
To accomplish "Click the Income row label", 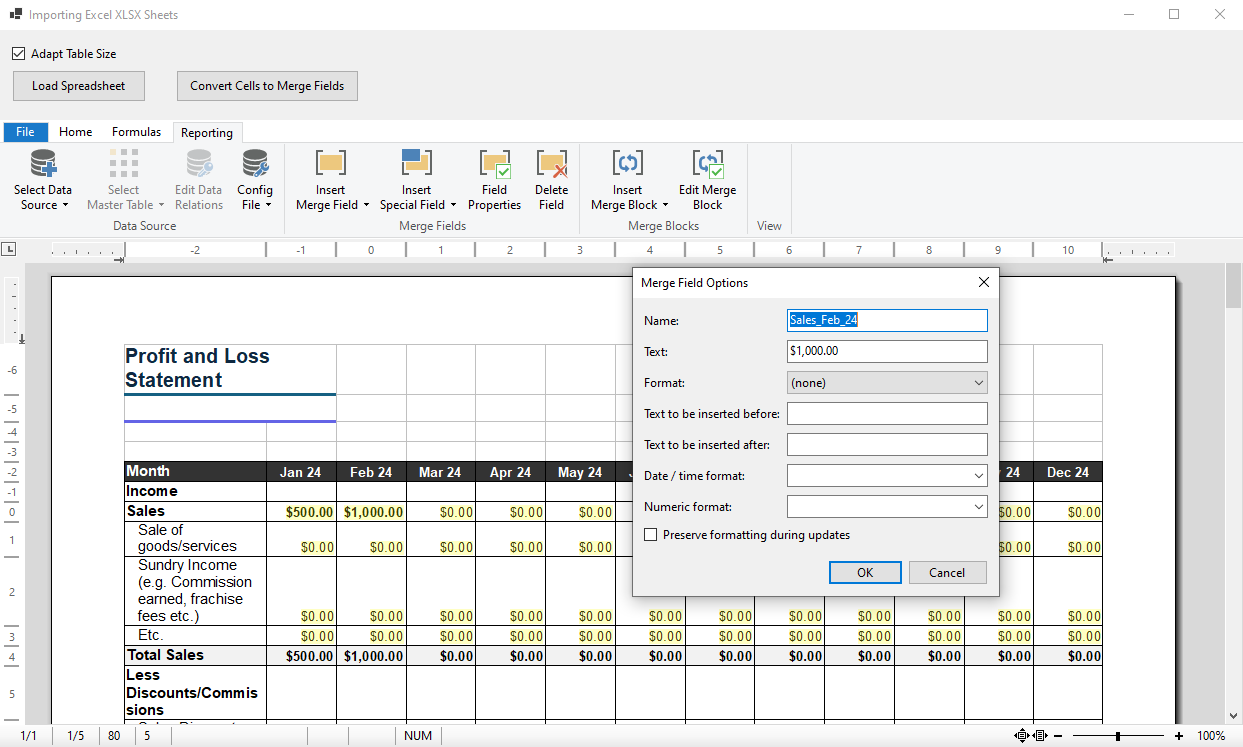I will coord(151,491).
